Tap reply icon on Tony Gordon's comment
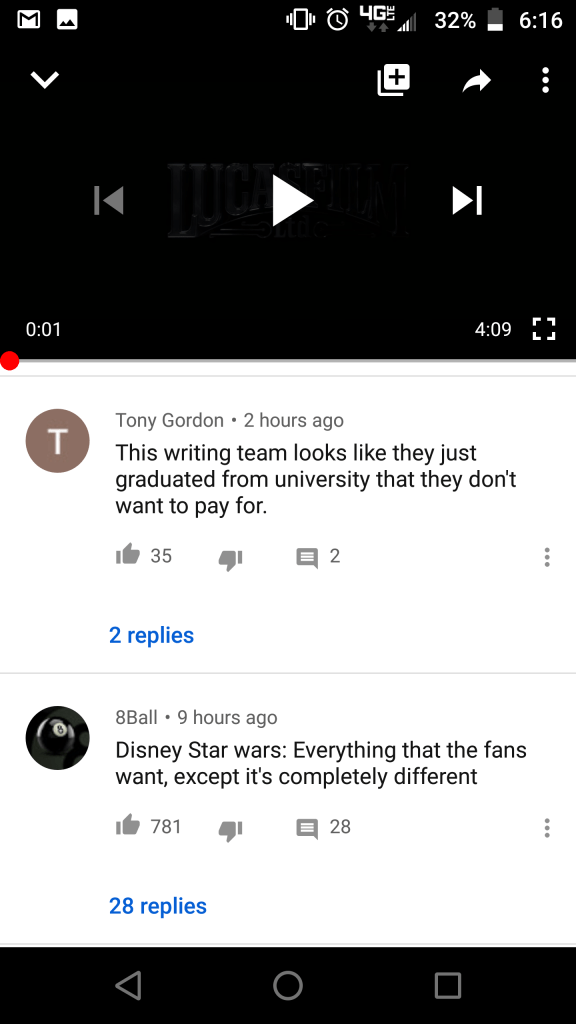 (307, 558)
